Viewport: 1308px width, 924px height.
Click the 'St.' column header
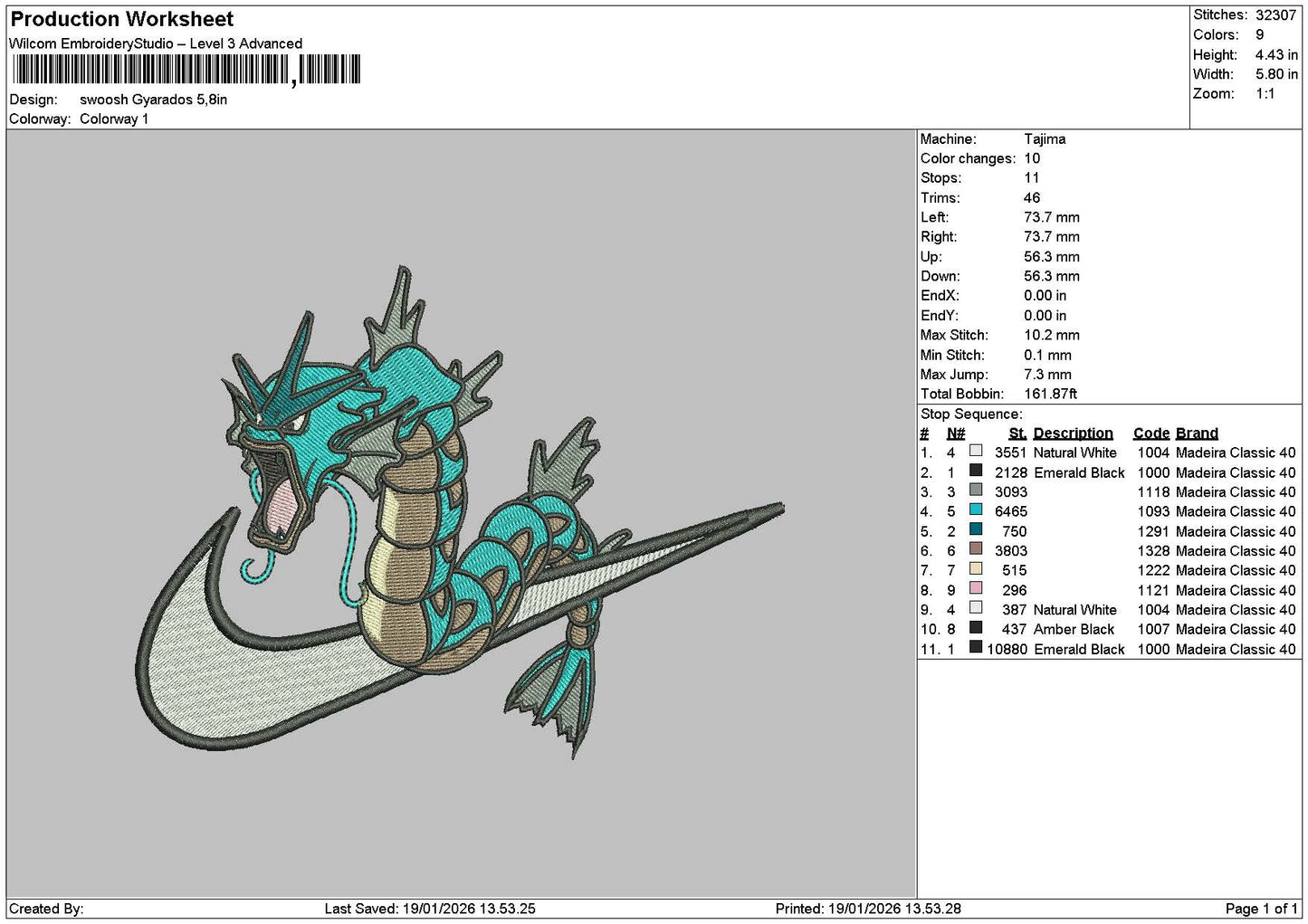(1017, 433)
